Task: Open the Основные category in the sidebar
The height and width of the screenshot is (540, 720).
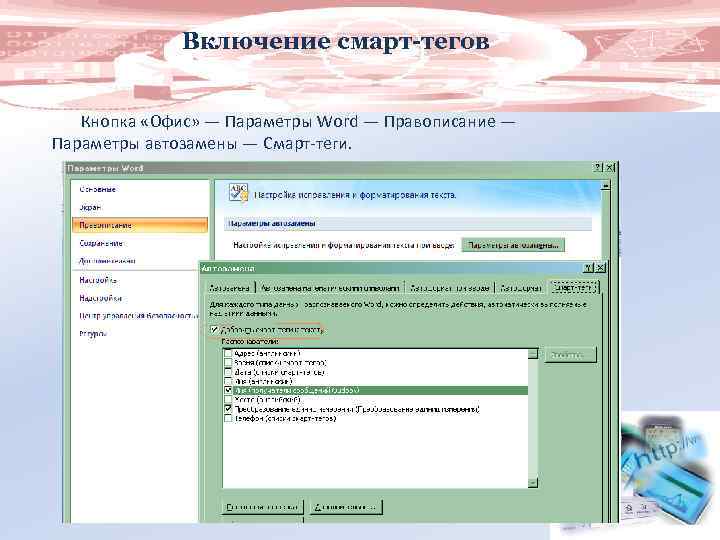Action: [97, 189]
